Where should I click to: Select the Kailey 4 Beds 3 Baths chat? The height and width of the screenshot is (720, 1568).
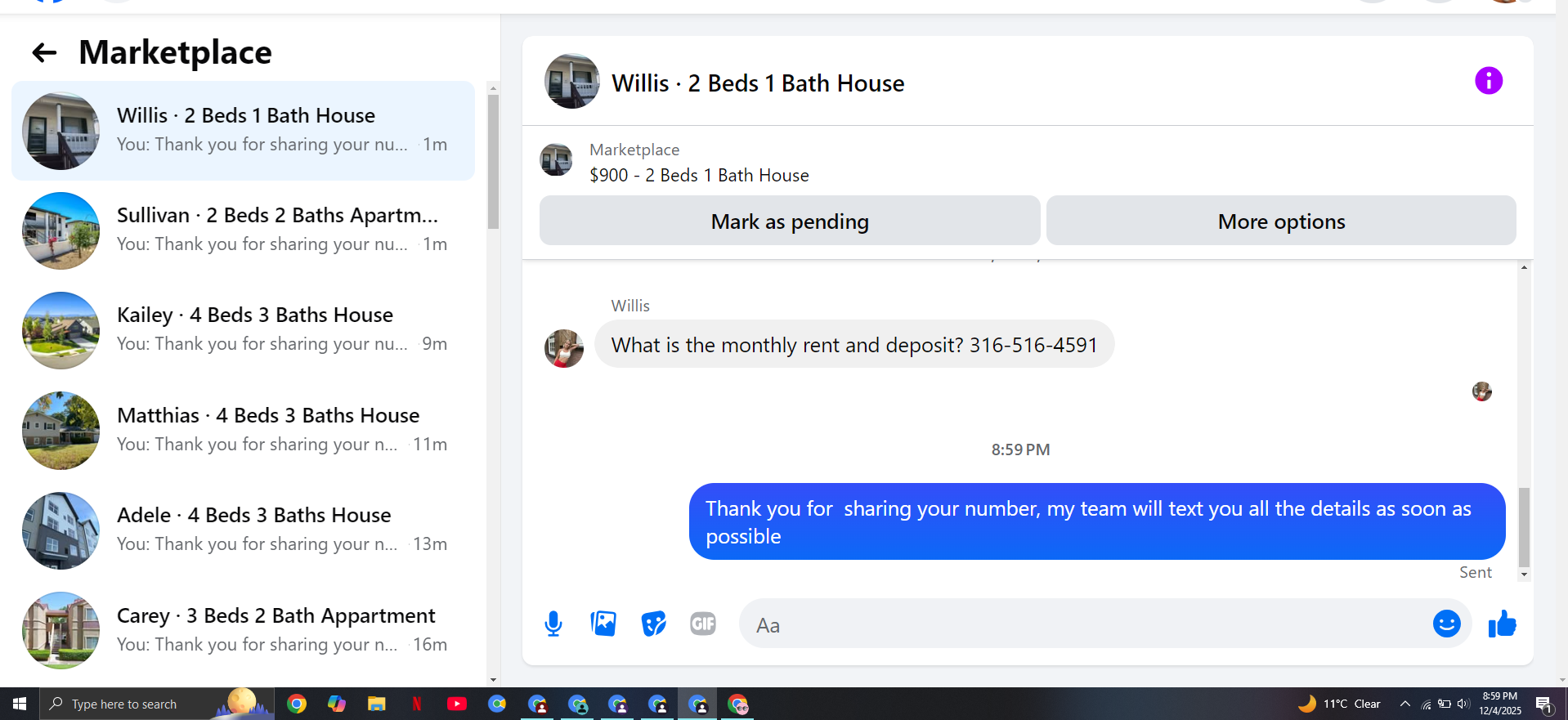pyautogui.click(x=243, y=330)
